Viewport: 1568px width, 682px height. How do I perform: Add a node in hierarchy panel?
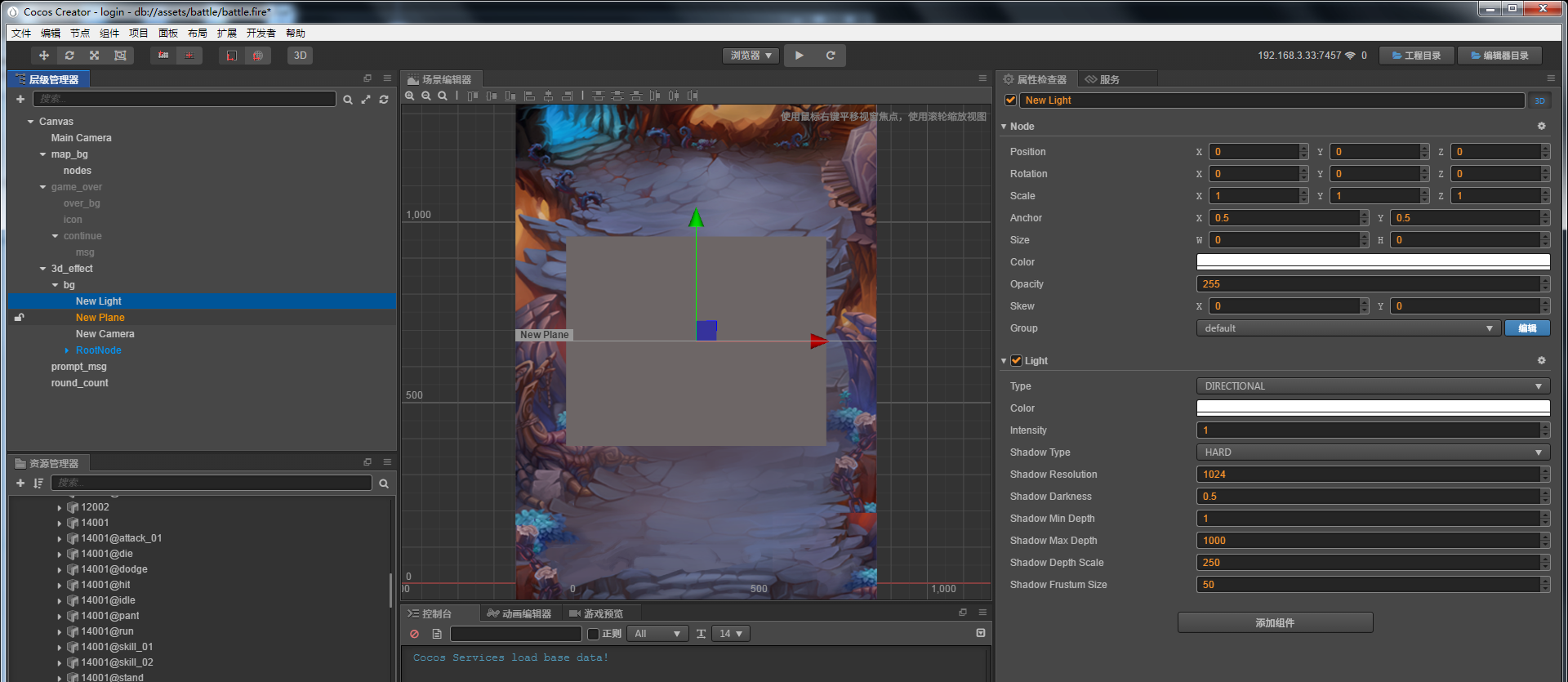[x=20, y=99]
